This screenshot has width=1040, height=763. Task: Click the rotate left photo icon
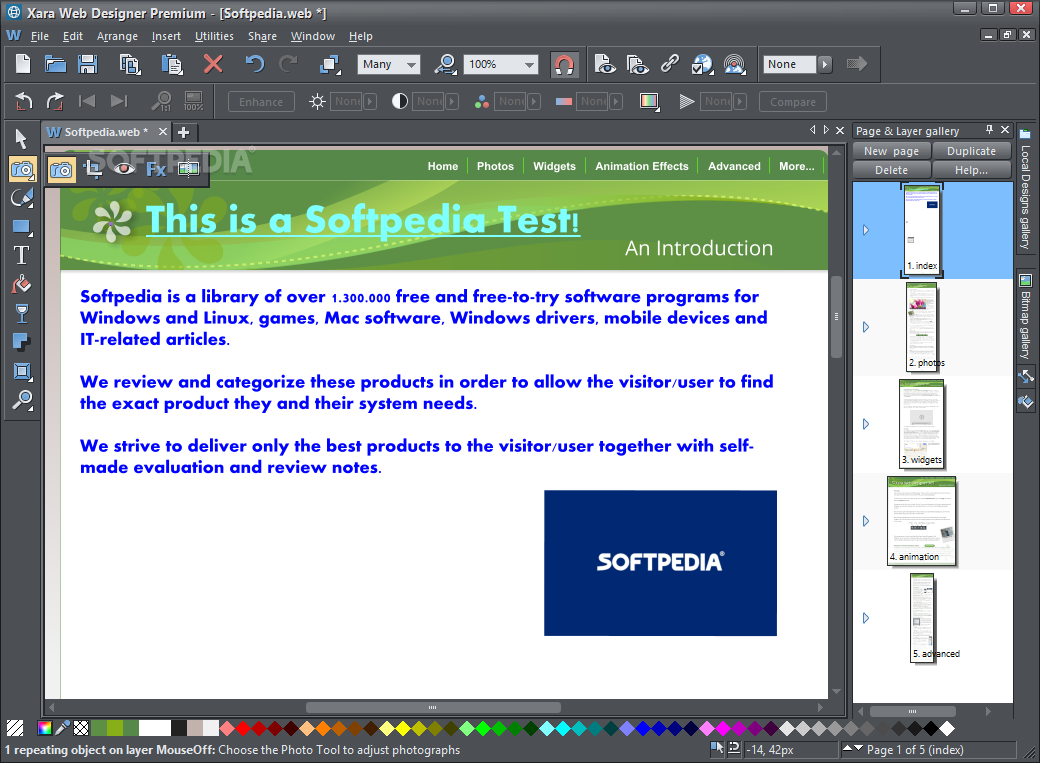(24, 101)
